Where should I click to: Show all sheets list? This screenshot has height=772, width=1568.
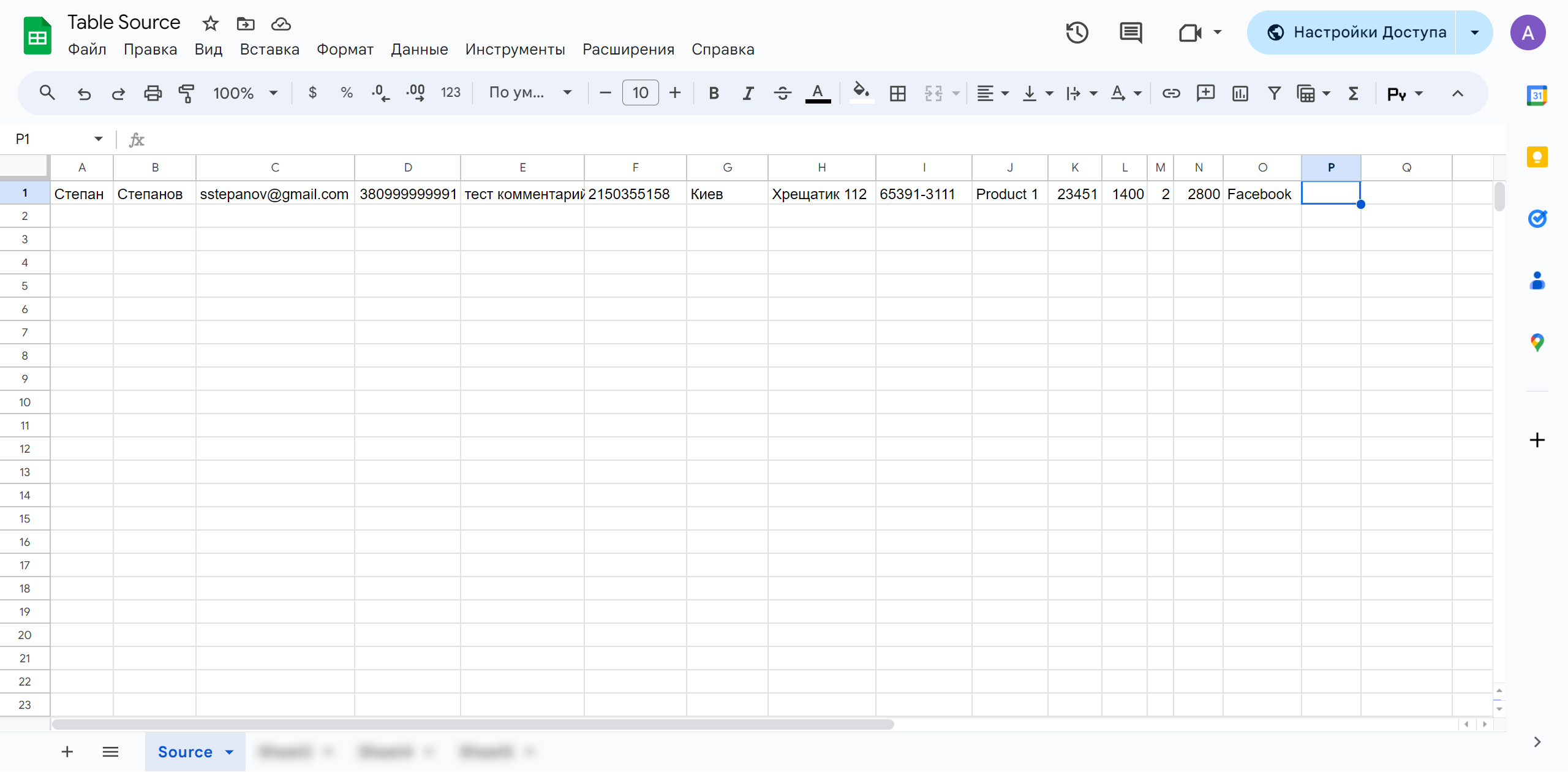coord(110,752)
